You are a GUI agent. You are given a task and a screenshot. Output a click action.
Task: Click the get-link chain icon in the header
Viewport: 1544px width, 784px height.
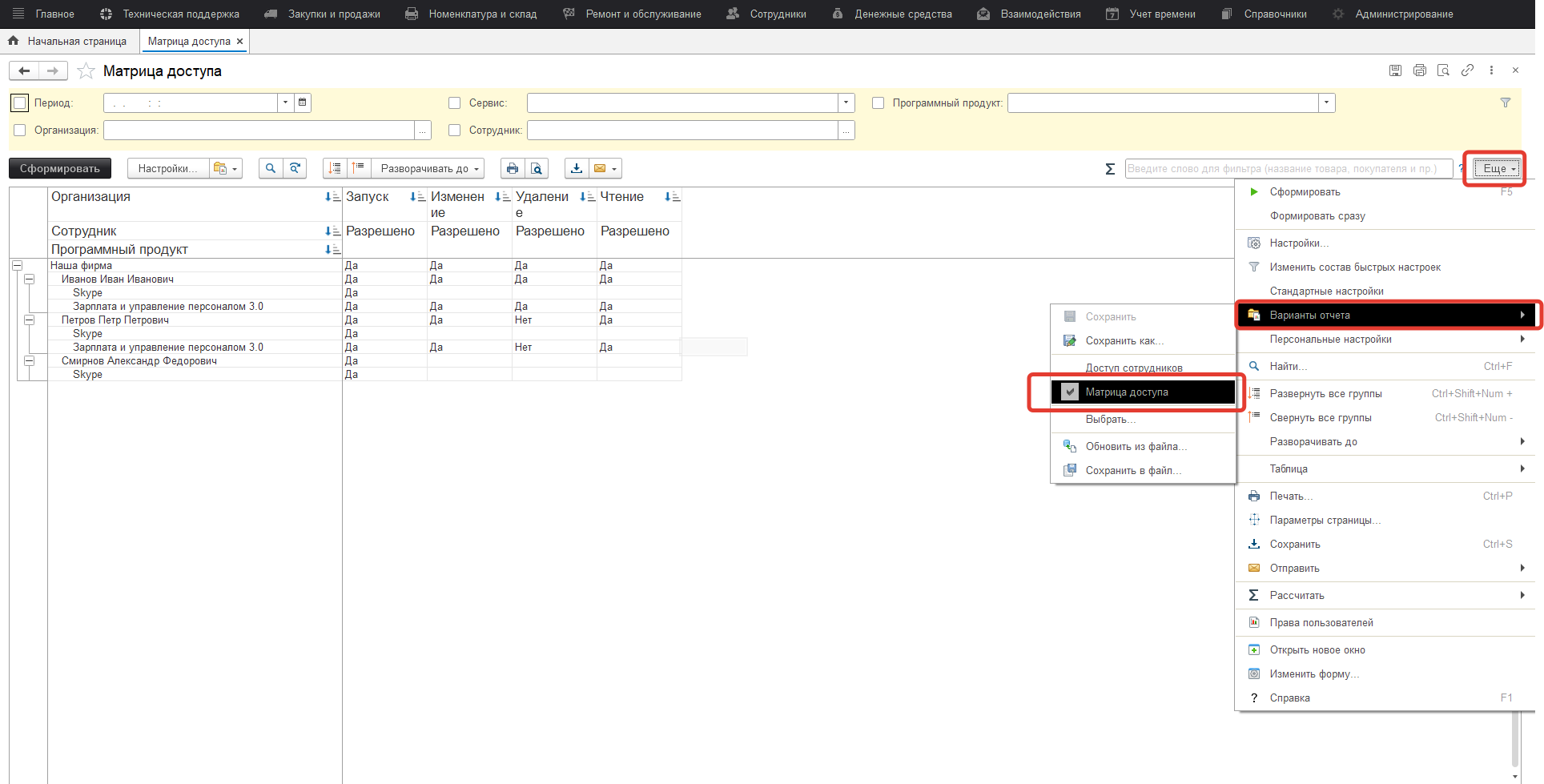coord(1467,70)
